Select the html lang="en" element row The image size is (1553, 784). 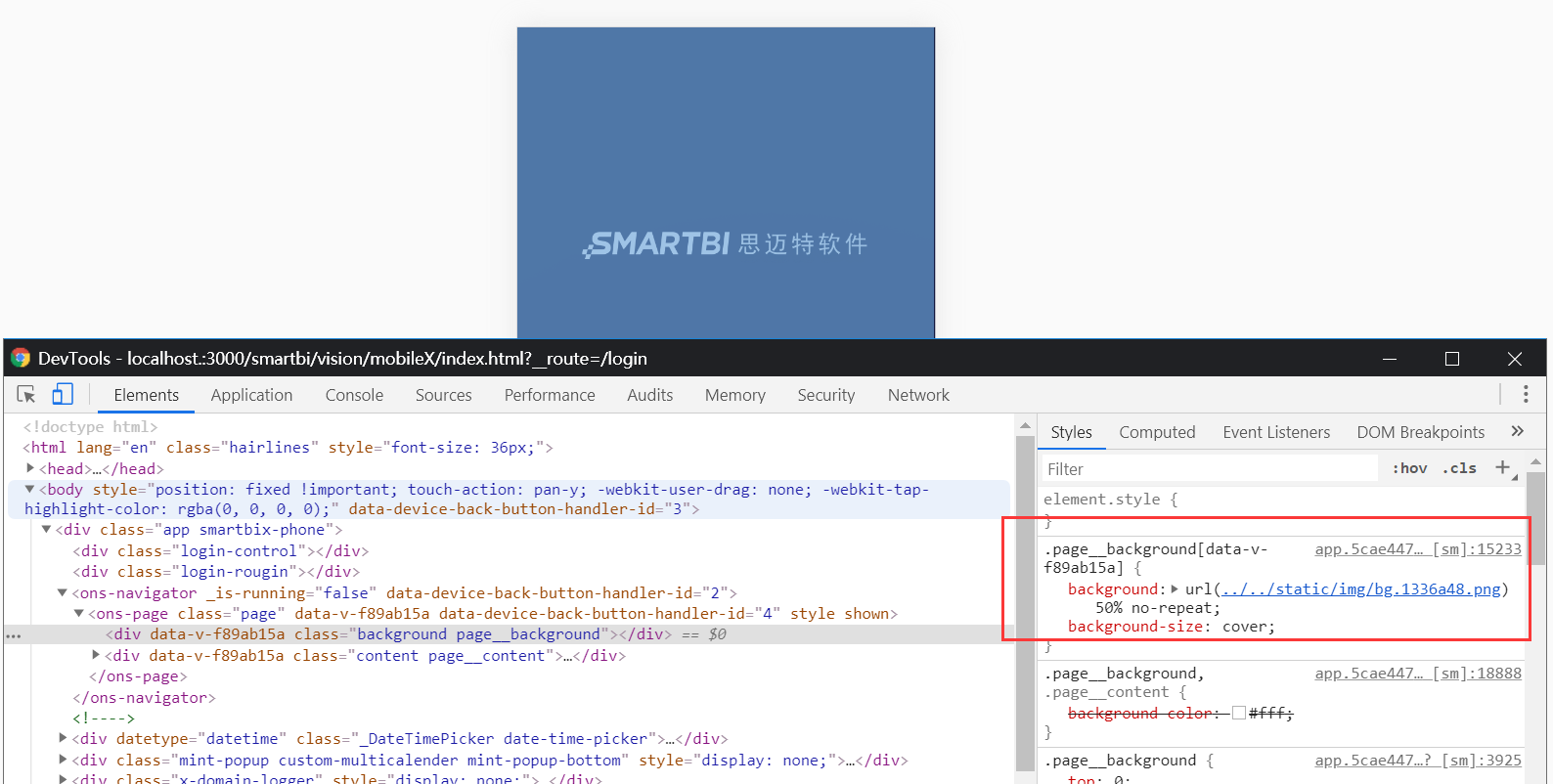pos(288,448)
